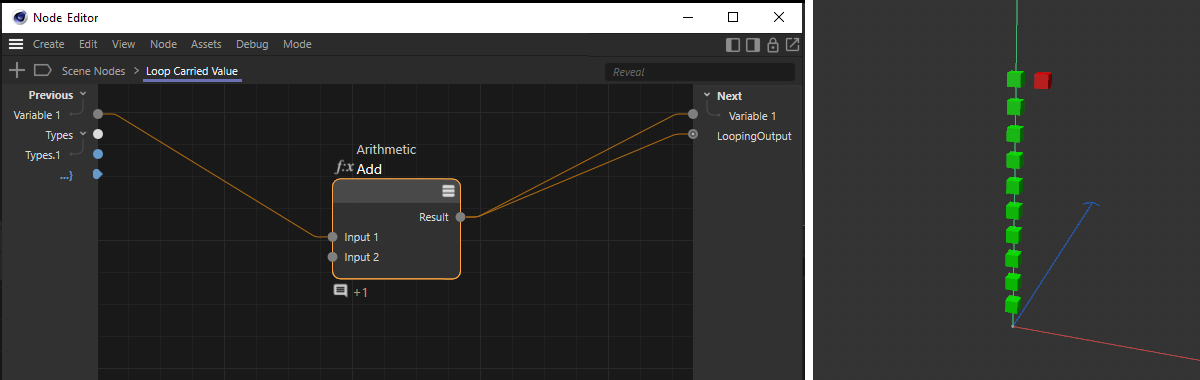1200x380 pixels.
Task: Click the Reveal search field
Action: [700, 72]
